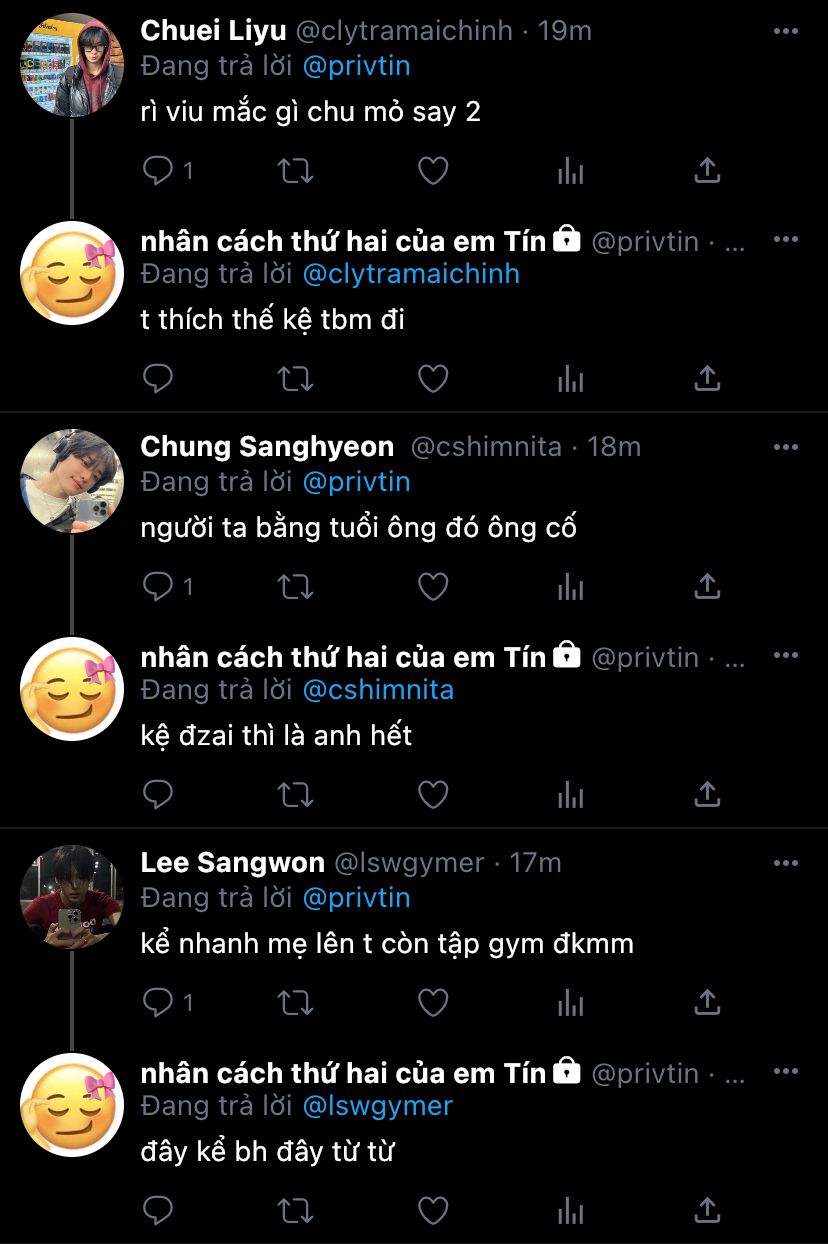Open Chung Sanghyeon's profile picture
The image size is (828, 1244).
[x=72, y=481]
